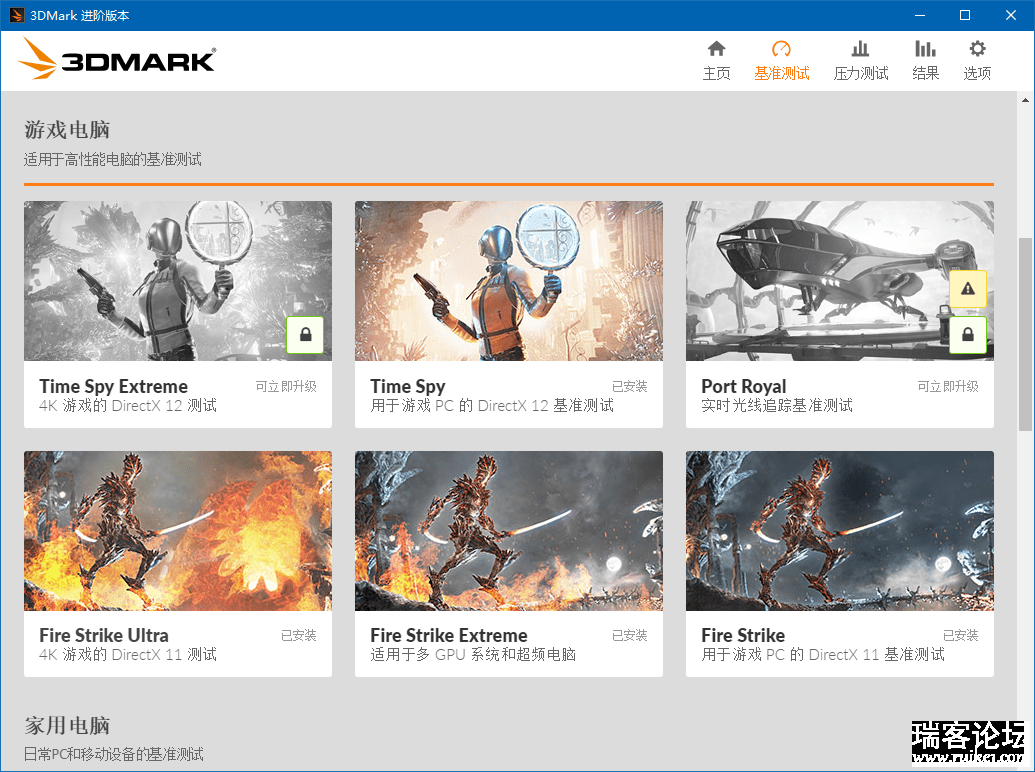Viewport: 1035px width, 772px height.
Task: Open the Fire Strike Extreme thumbnail
Action: 509,531
